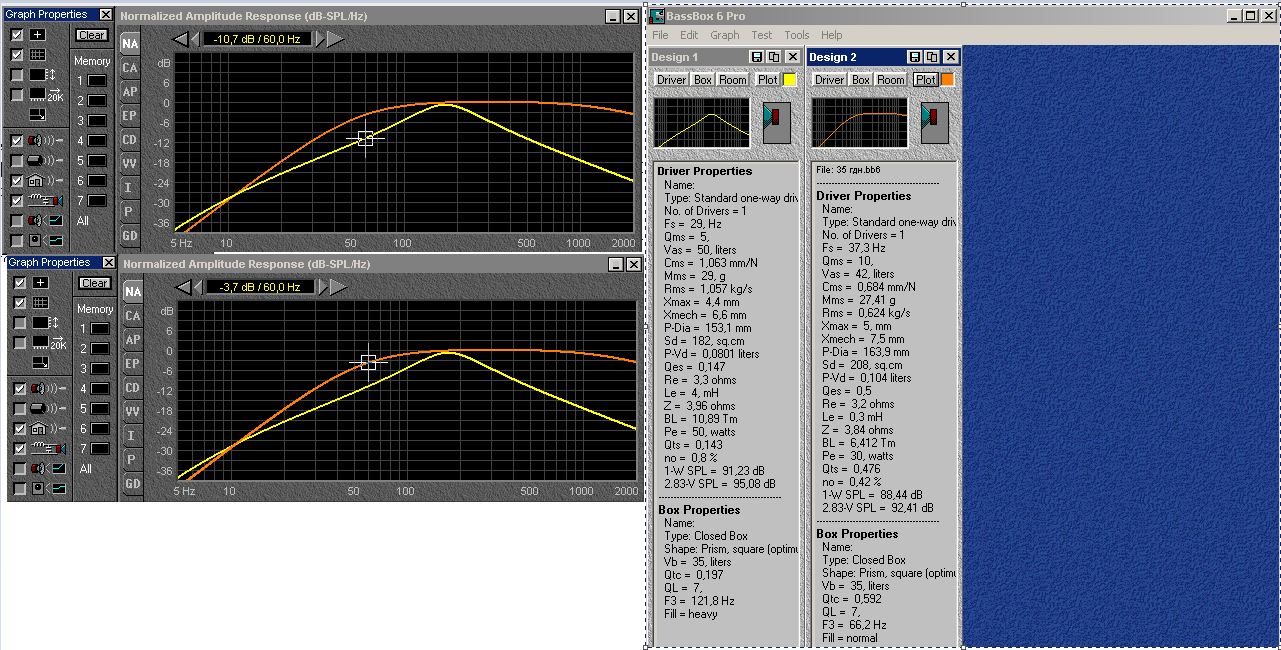Viewport: 1281px width, 650px height.
Task: Open Design 2's orange plot color swatch
Action: coord(947,79)
